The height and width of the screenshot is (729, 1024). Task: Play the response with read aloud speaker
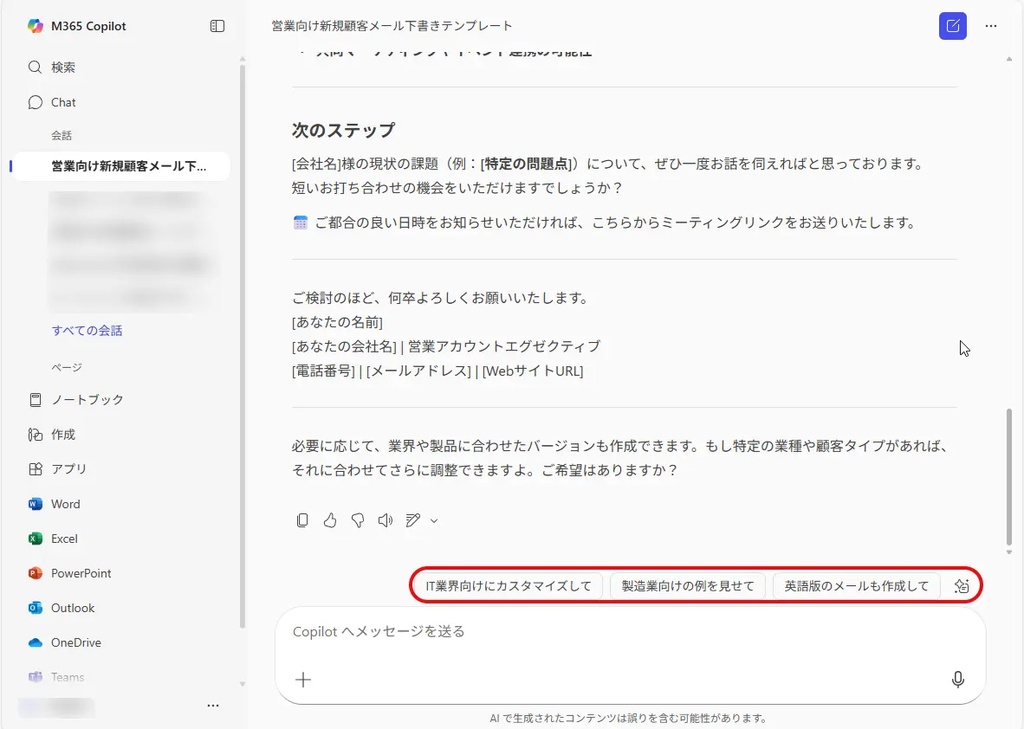(x=385, y=520)
